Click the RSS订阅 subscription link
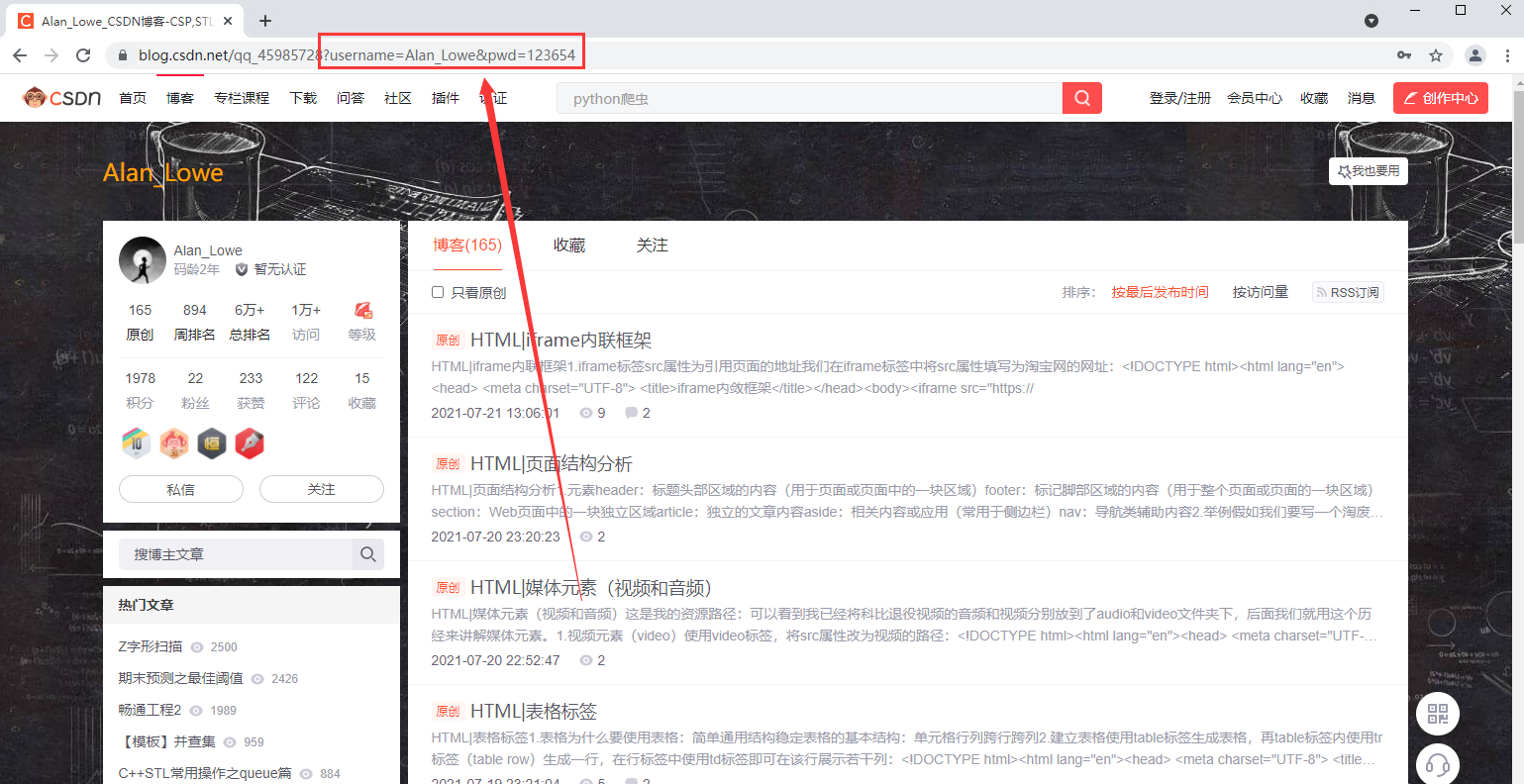This screenshot has width=1524, height=784. 1347,291
